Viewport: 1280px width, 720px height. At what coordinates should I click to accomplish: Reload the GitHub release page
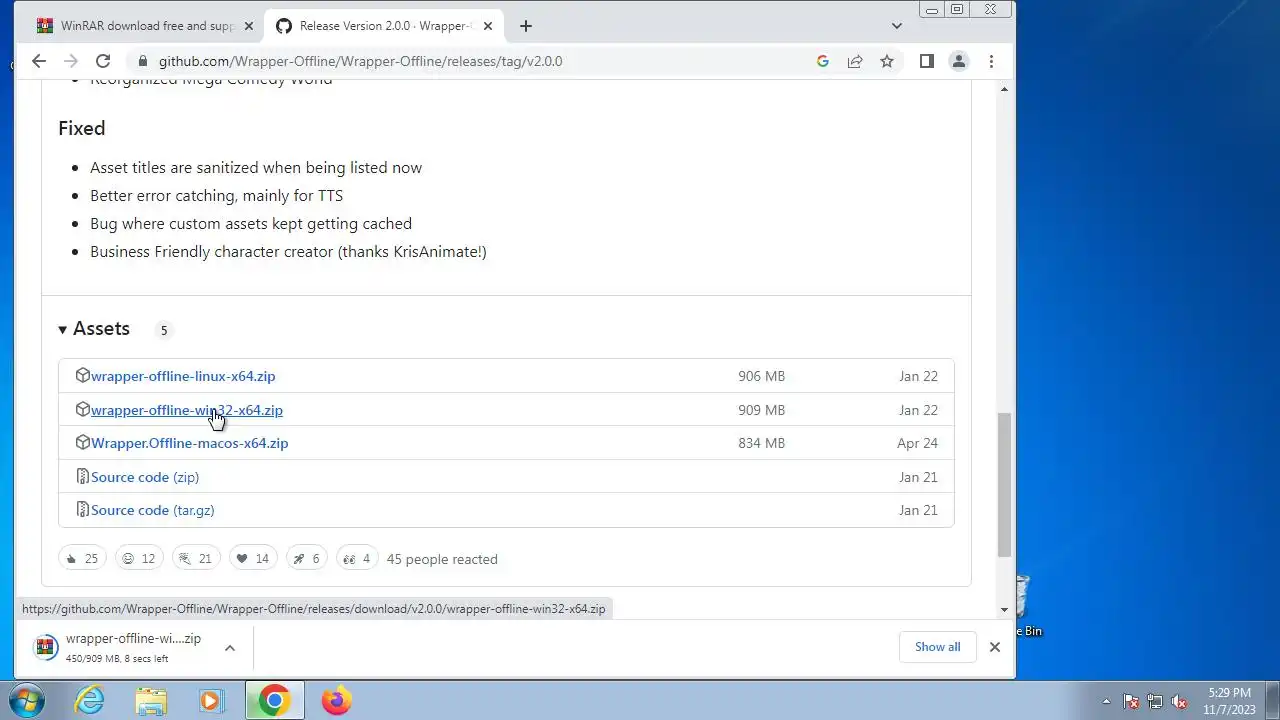pyautogui.click(x=103, y=61)
